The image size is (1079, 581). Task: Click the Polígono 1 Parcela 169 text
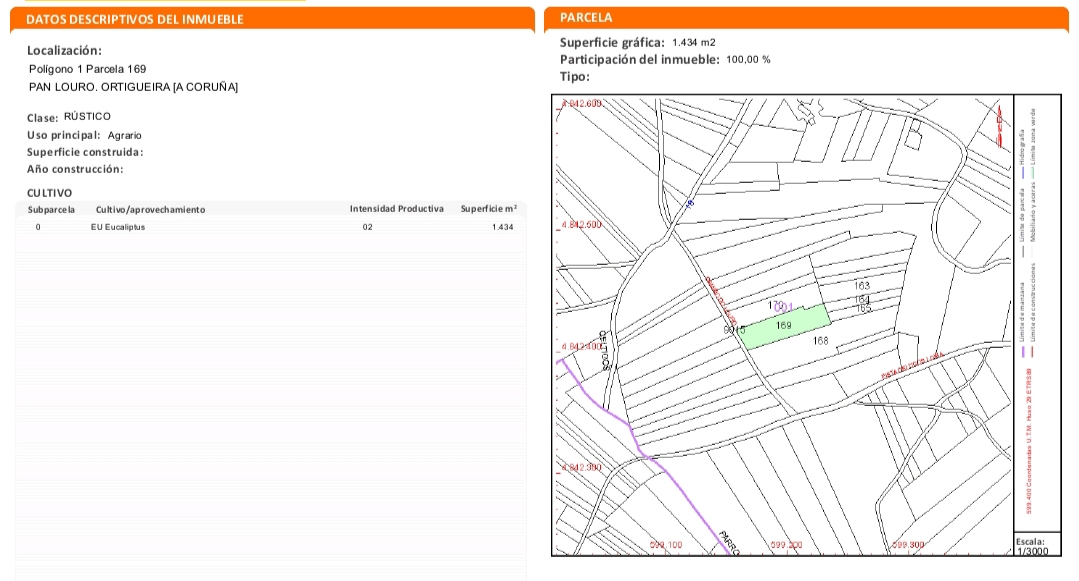click(88, 69)
